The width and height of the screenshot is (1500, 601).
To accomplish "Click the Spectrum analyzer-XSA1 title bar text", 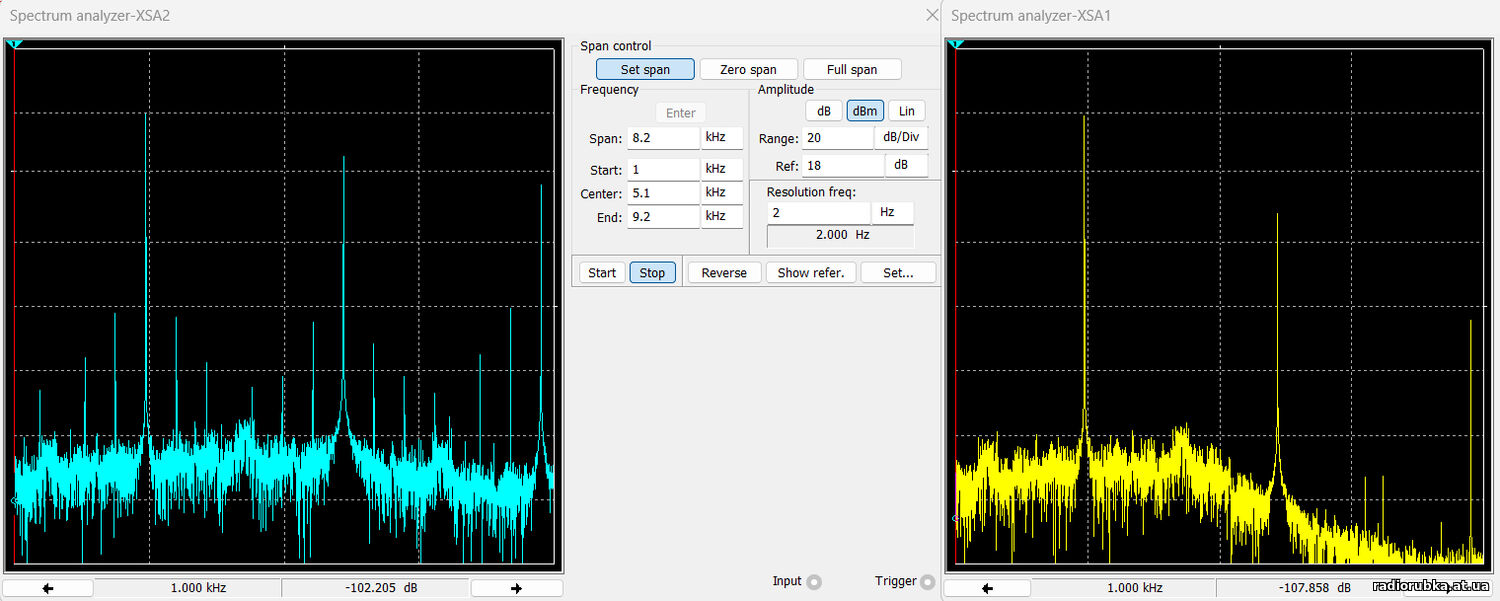I will (x=1031, y=15).
